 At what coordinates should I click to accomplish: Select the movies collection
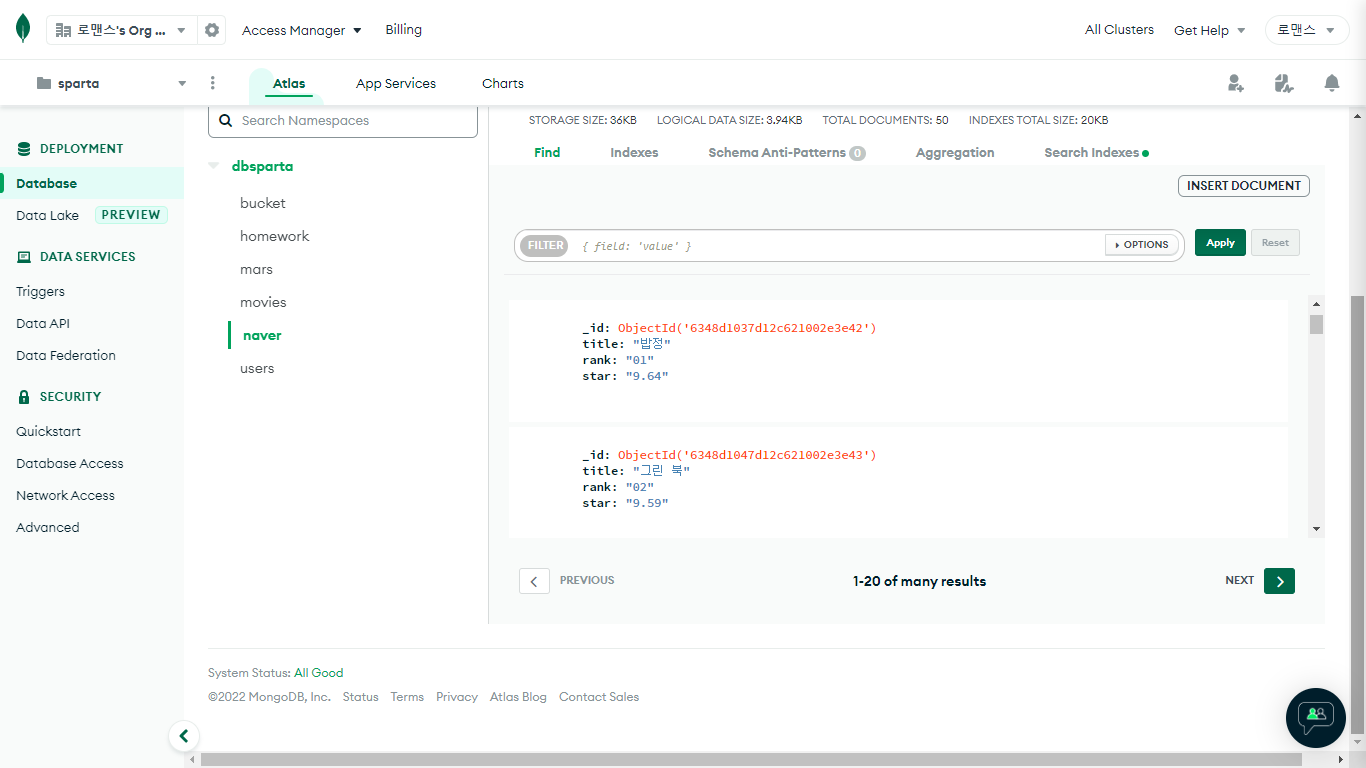tap(263, 302)
